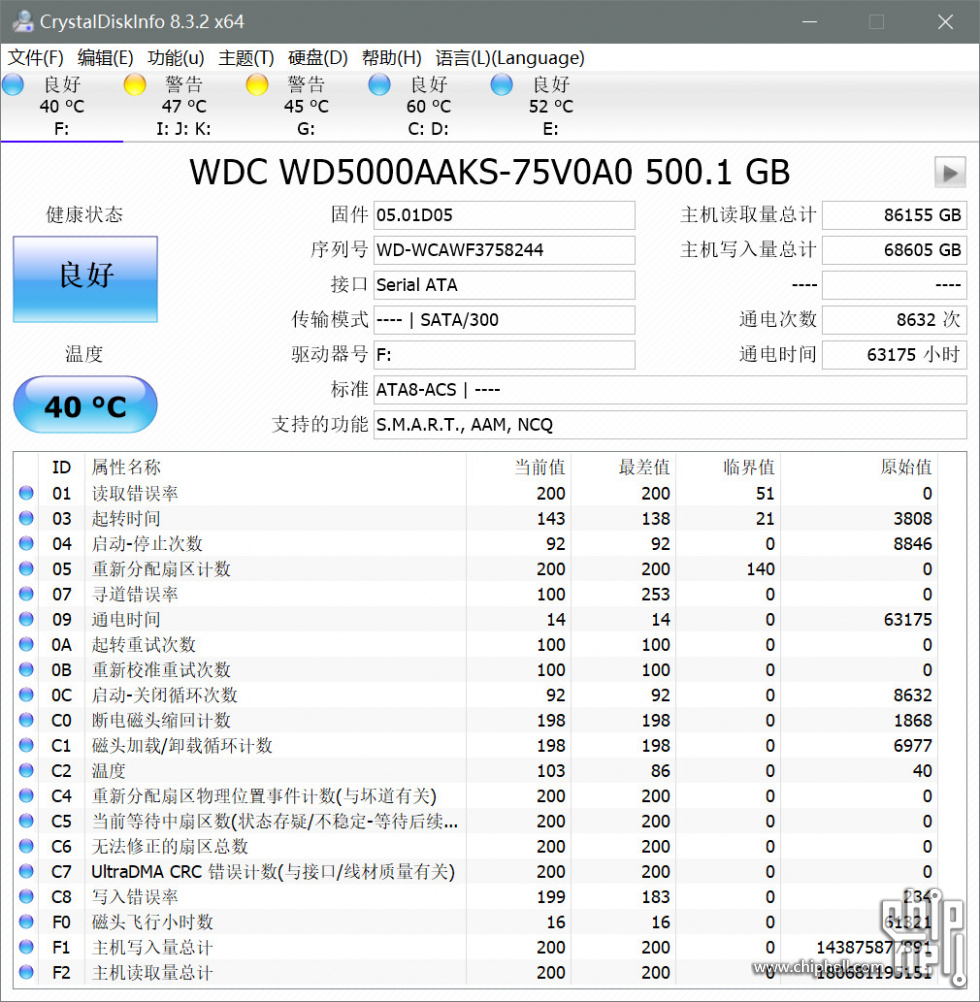Click the status dot for attribute 0A 起转重试次数

click(26, 645)
